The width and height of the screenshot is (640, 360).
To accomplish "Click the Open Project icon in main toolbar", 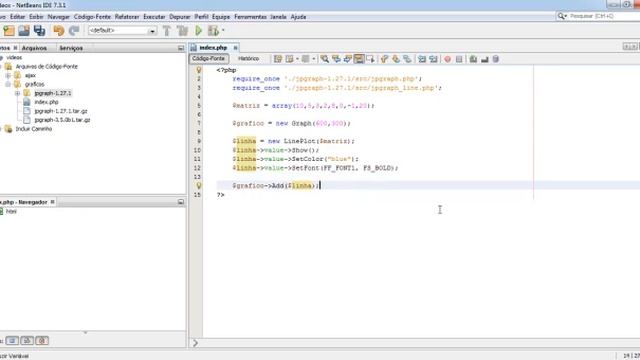I will (x=24, y=31).
